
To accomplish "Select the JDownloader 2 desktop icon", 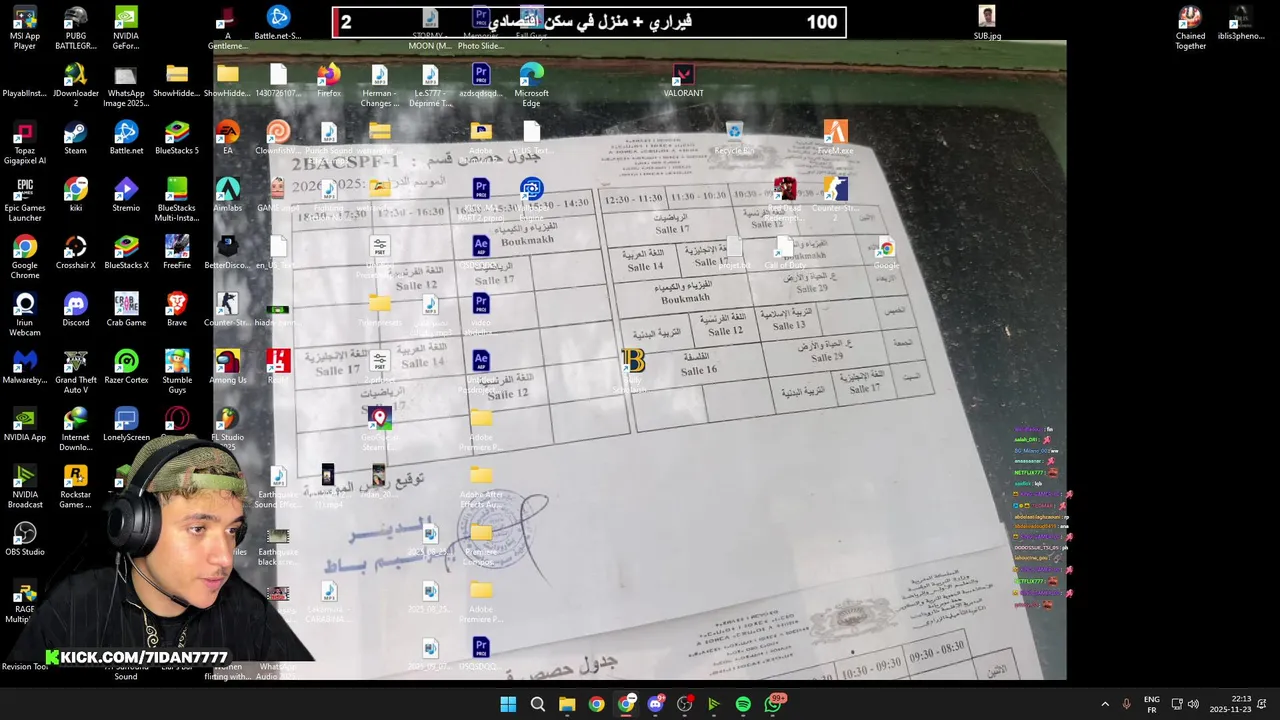I will pyautogui.click(x=75, y=85).
